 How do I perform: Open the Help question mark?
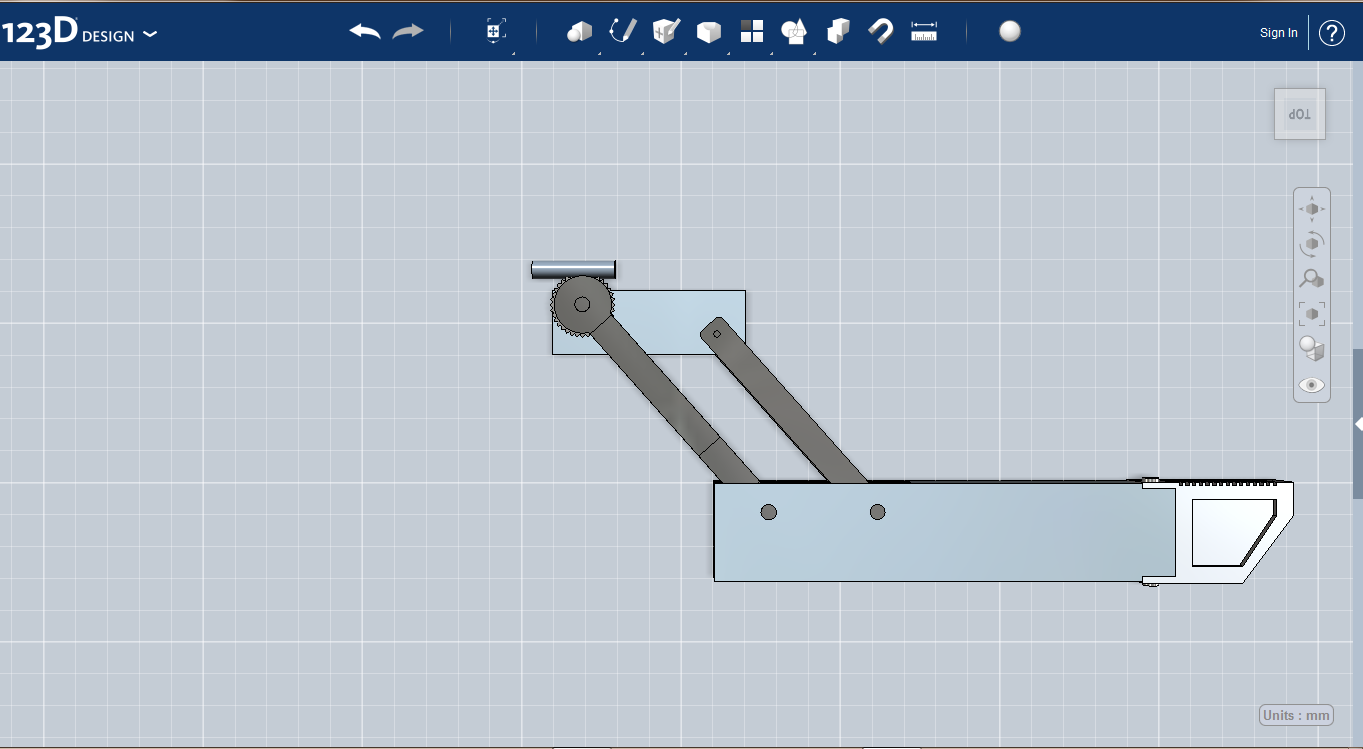1332,33
